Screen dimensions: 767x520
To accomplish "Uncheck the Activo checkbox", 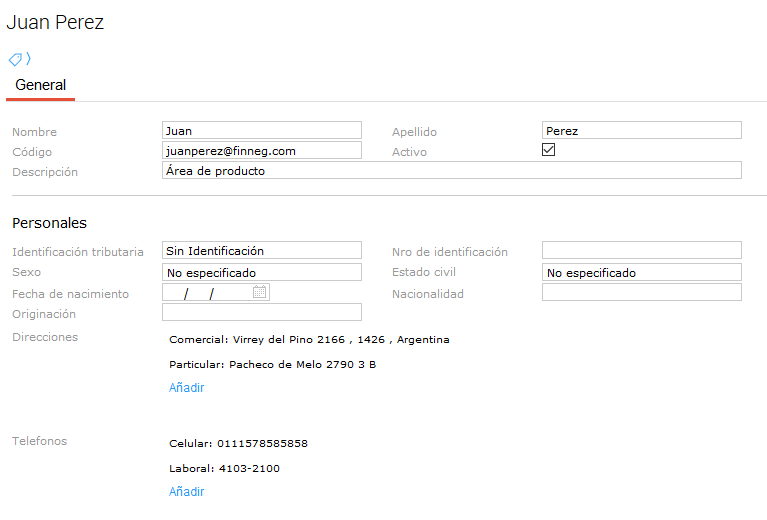I will 548,150.
